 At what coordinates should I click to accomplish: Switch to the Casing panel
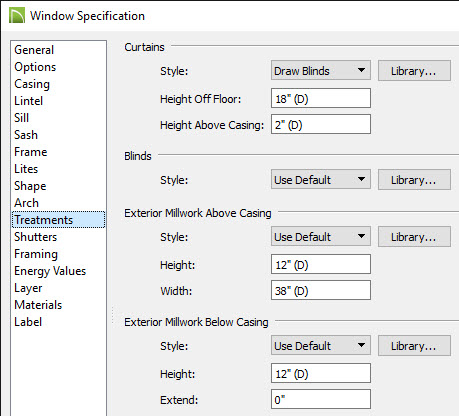[x=32, y=84]
